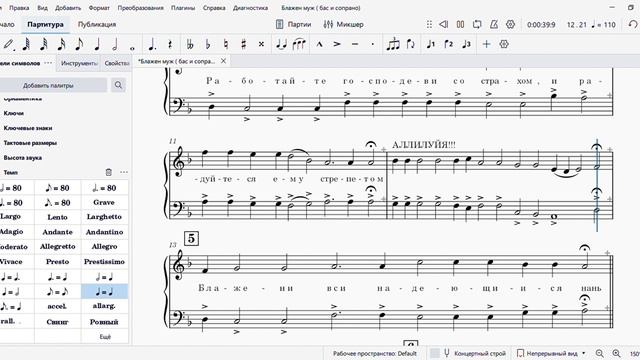The image size is (640, 360).
Task: Toggle the augmentation dot
Action: click(152, 44)
